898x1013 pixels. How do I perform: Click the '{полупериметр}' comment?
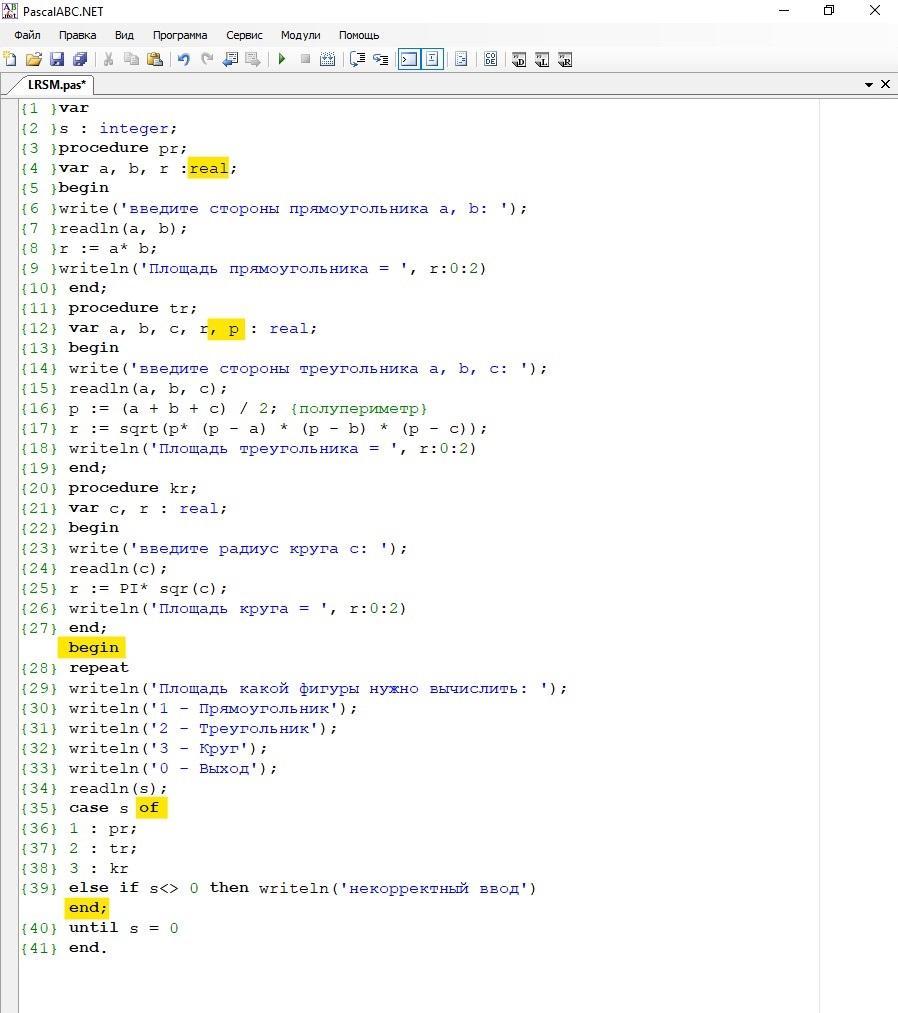(359, 409)
